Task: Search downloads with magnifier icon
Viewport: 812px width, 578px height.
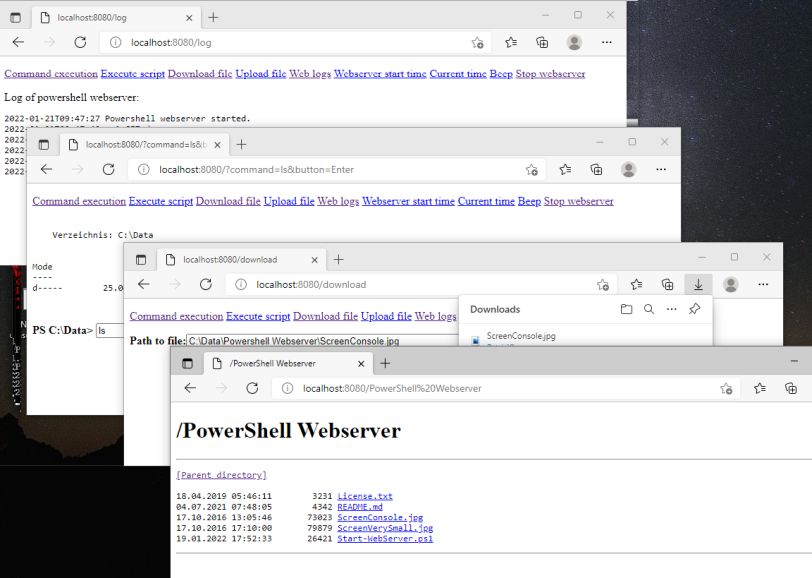Action: pyautogui.click(x=648, y=309)
